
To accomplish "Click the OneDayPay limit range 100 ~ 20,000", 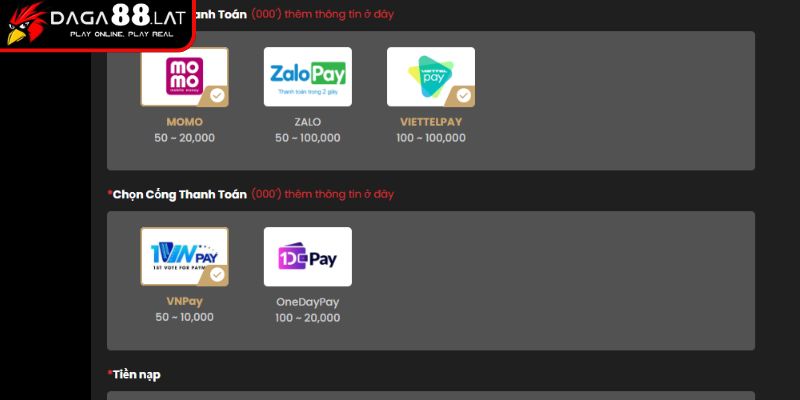I will tap(307, 318).
